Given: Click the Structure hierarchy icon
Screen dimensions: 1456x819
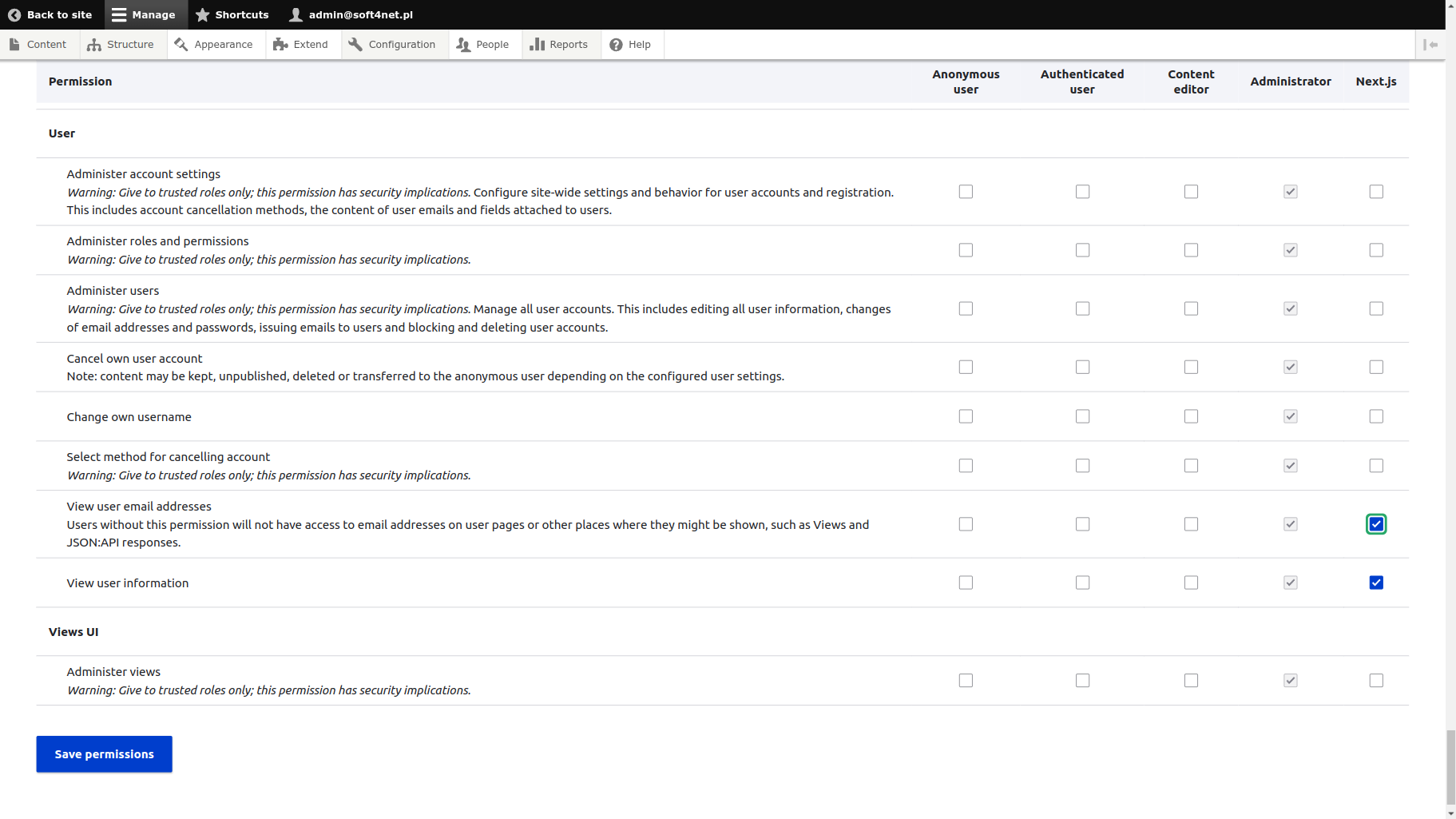Looking at the screenshot, I should pos(94,45).
